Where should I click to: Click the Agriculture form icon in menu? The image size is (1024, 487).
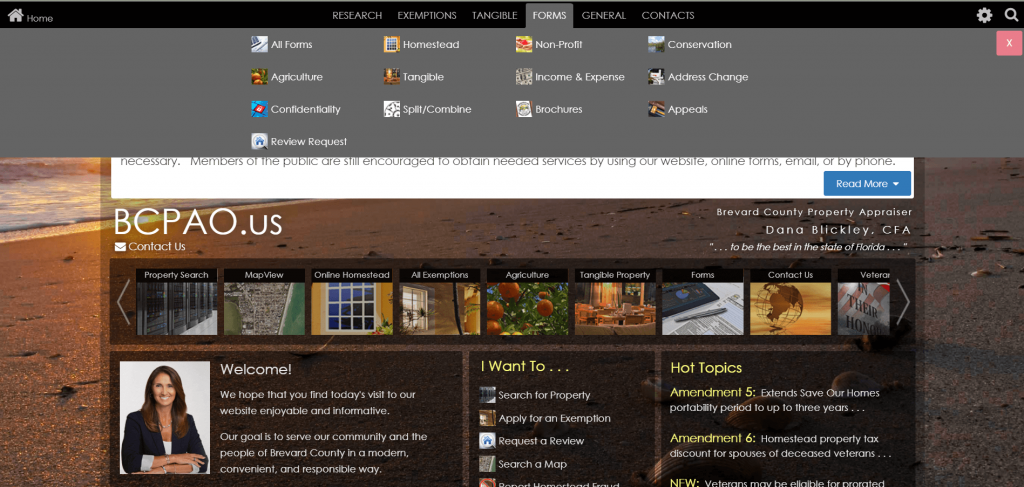pos(259,77)
